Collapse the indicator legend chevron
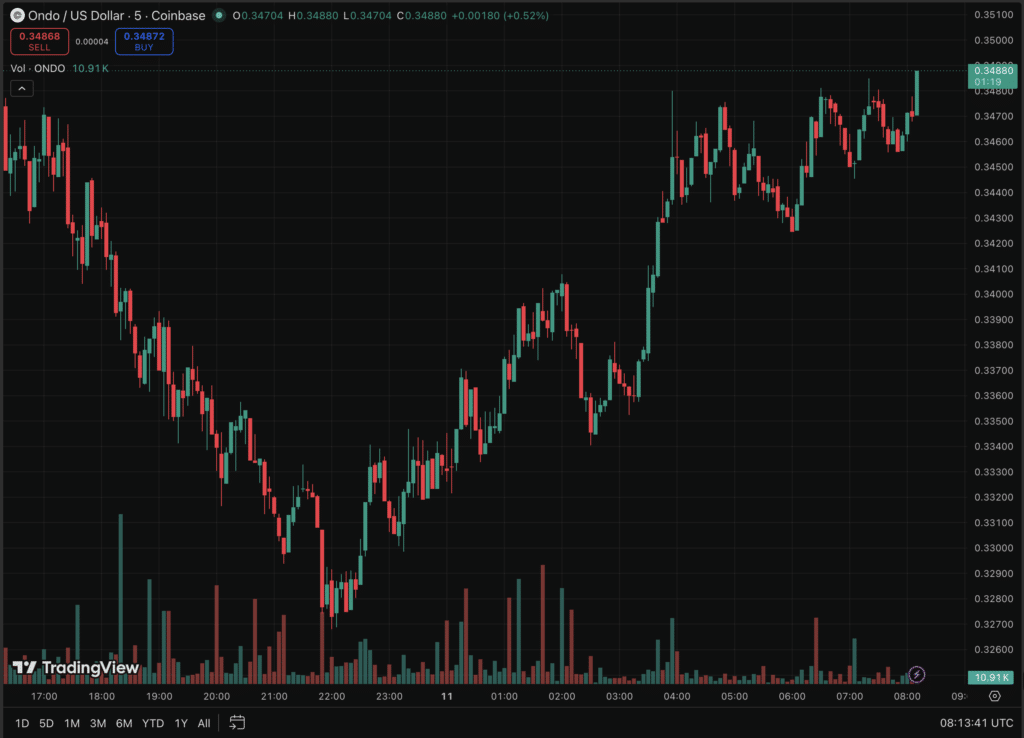This screenshot has height=738, width=1024. (22, 88)
